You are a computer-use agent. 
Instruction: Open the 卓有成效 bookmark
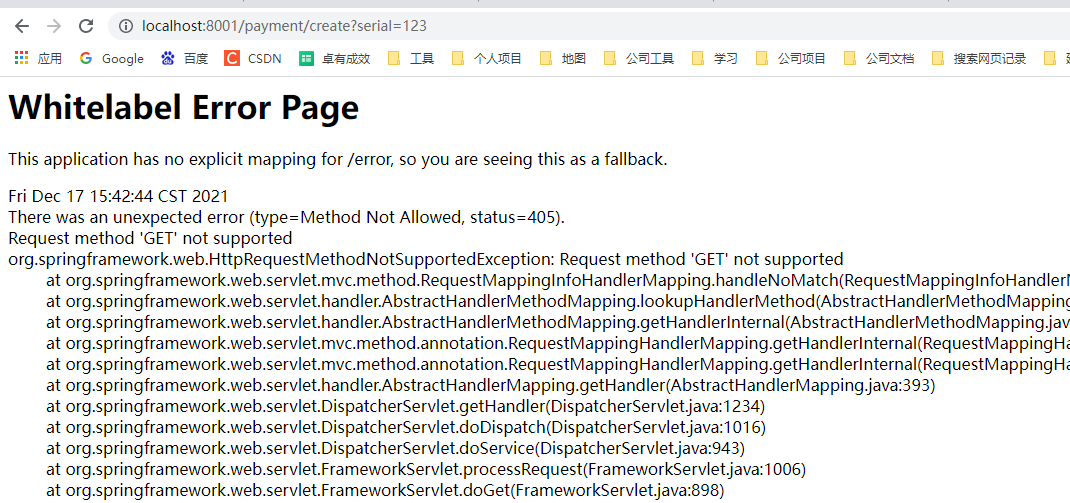(x=334, y=59)
